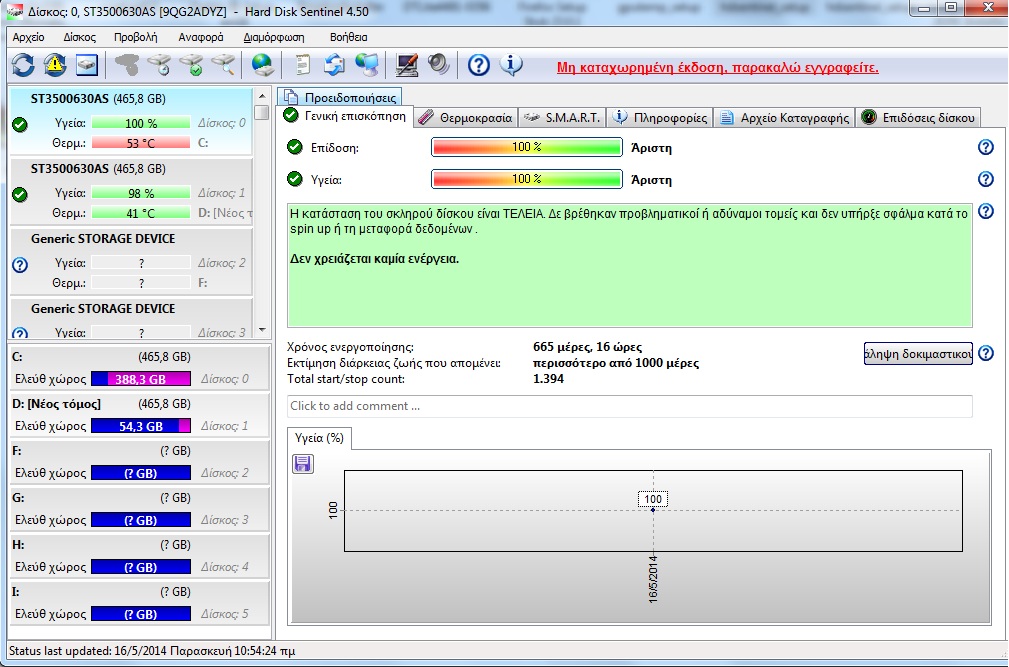Click the question mark help toolbar icon

click(x=479, y=65)
